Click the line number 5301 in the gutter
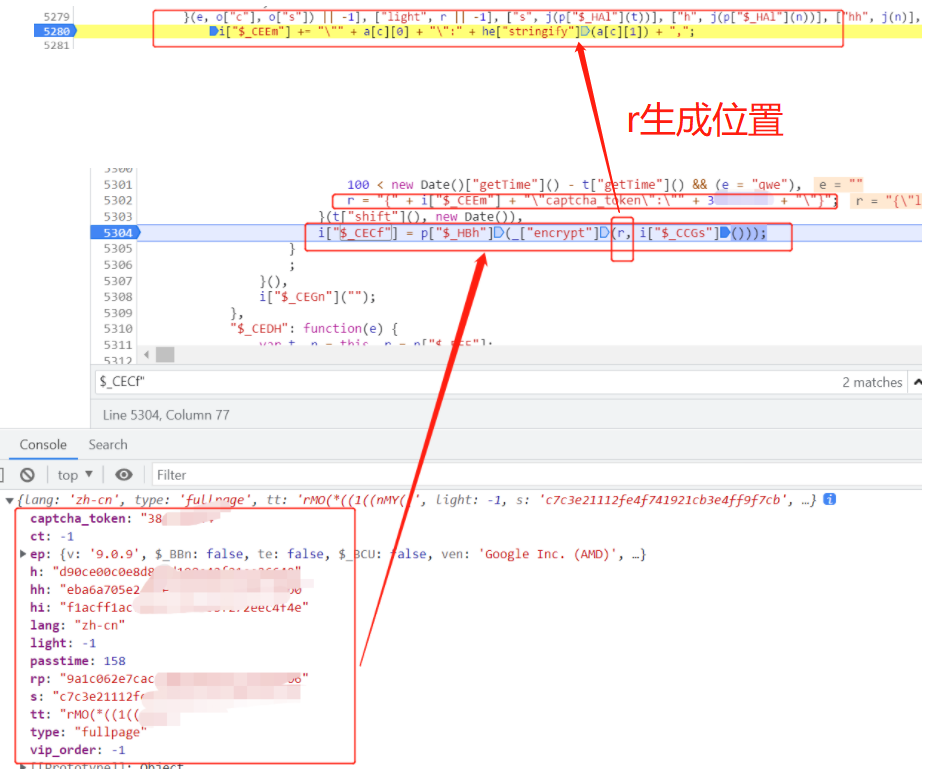 (118, 184)
